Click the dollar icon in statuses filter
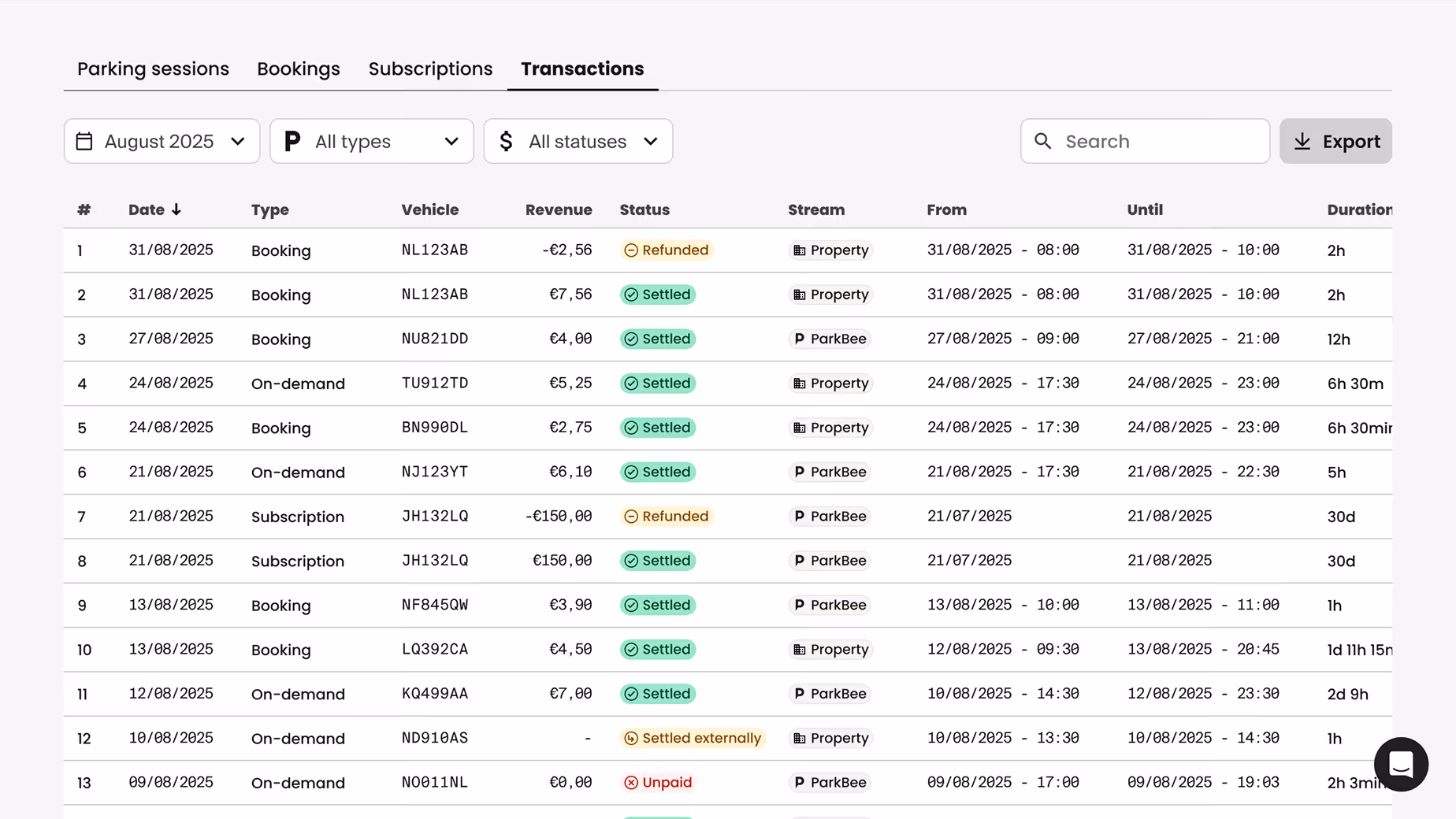 [506, 141]
